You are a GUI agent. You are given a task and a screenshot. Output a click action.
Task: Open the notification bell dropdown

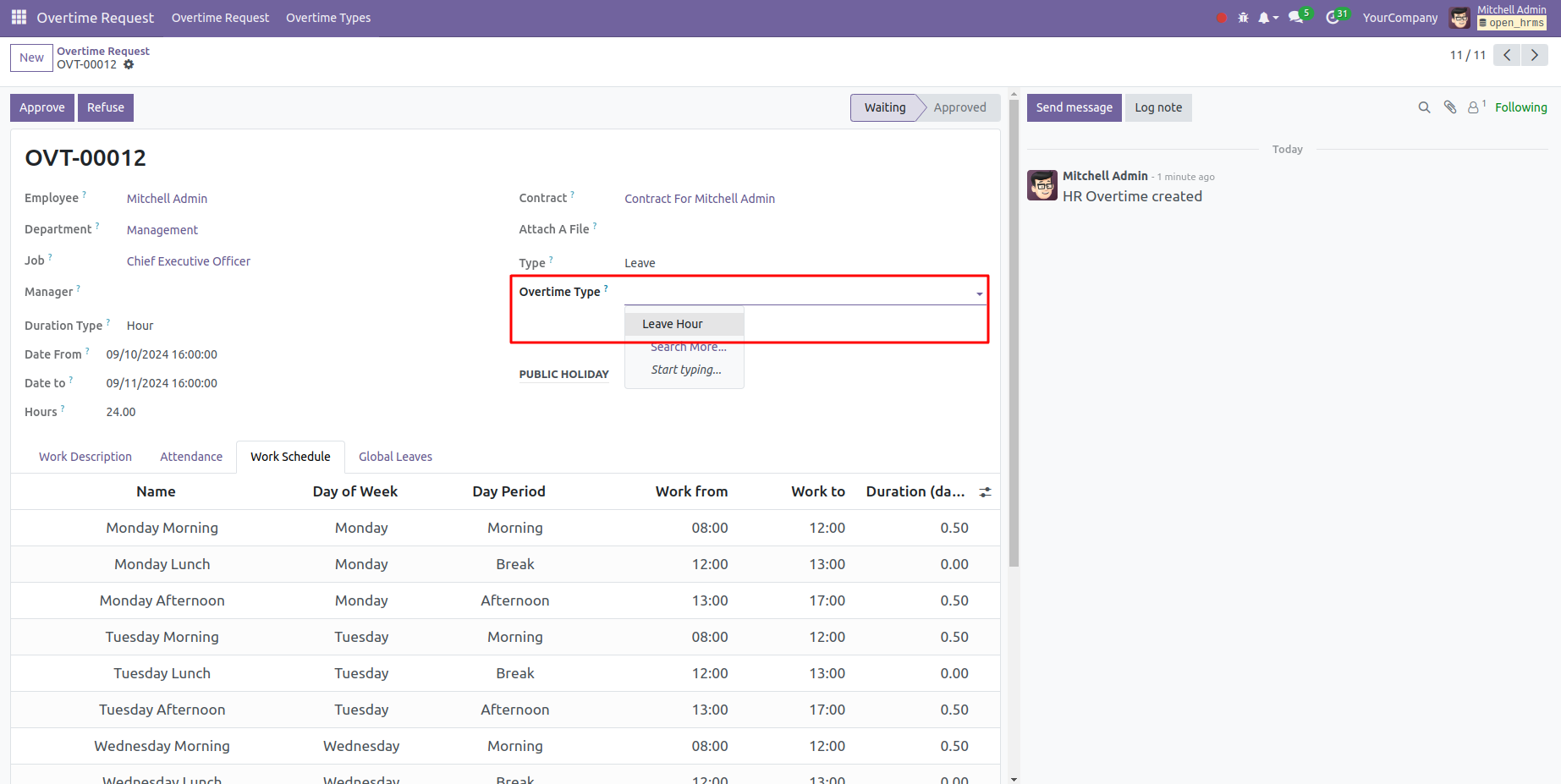click(x=1267, y=18)
